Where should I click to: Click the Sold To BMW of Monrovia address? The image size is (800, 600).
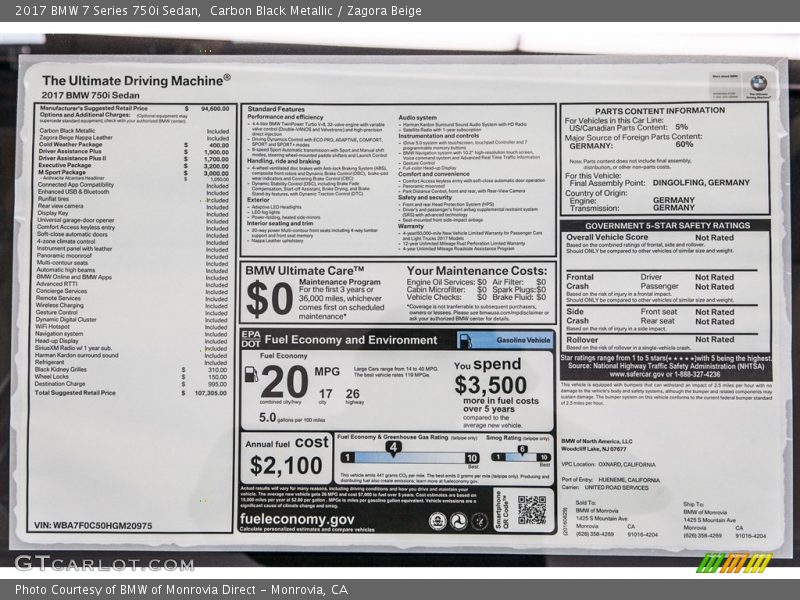pyautogui.click(x=616, y=519)
